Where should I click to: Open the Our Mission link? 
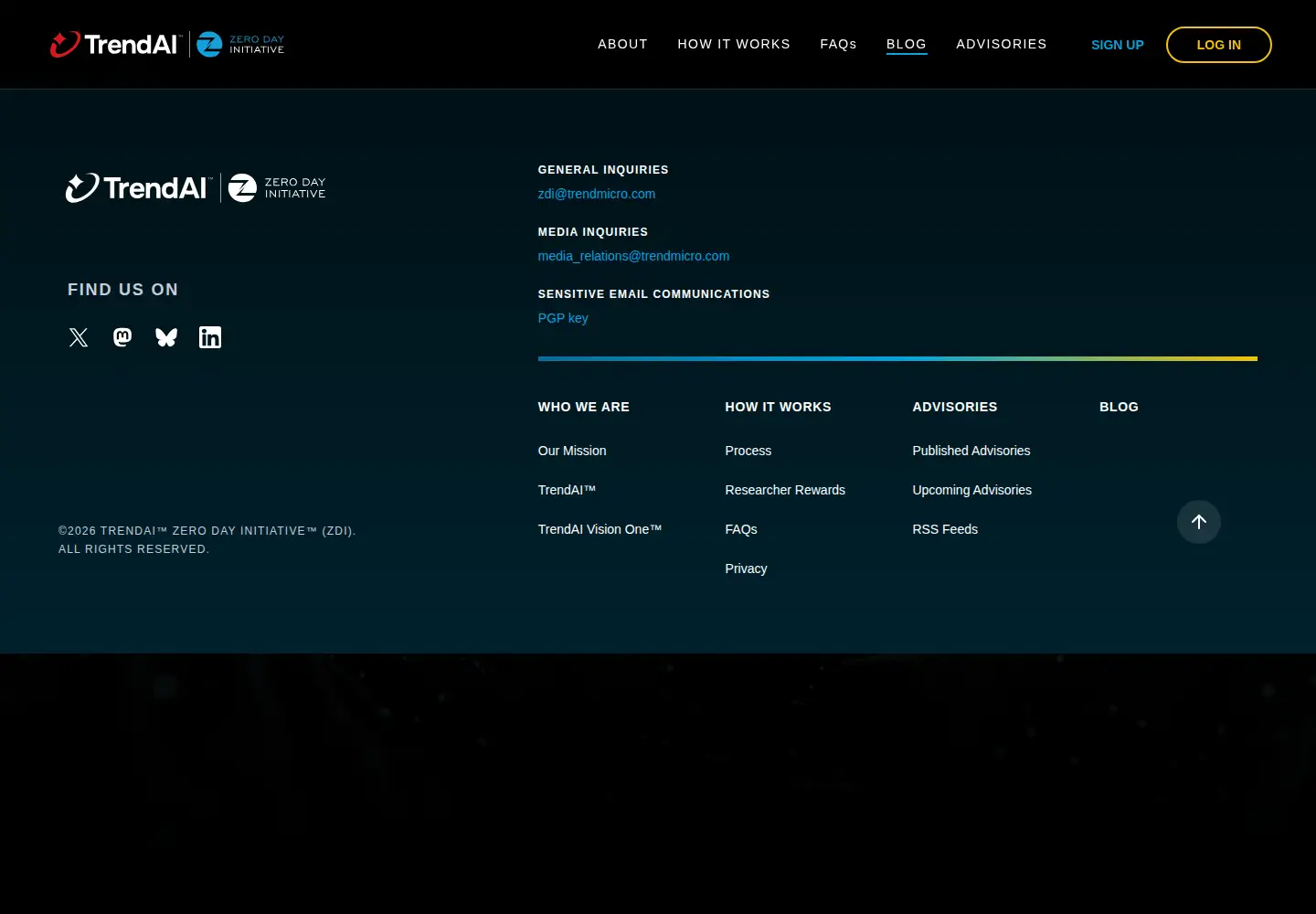point(572,451)
